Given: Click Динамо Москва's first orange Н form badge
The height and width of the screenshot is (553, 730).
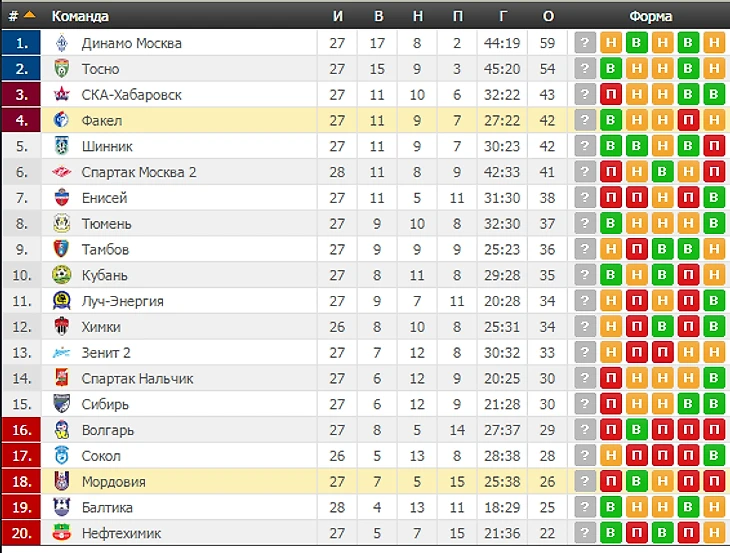Looking at the screenshot, I should point(611,43).
